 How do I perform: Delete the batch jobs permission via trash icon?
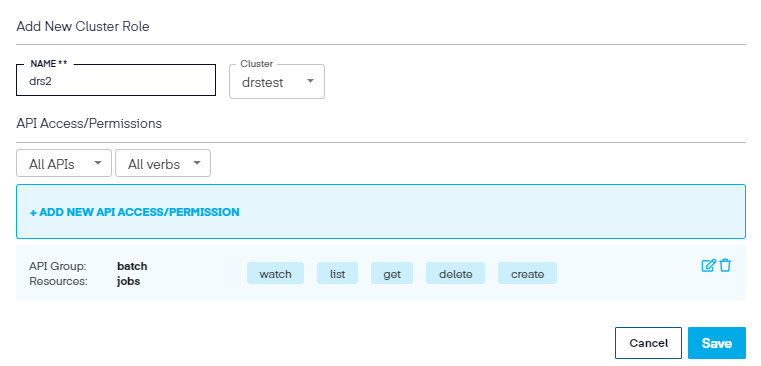725,266
